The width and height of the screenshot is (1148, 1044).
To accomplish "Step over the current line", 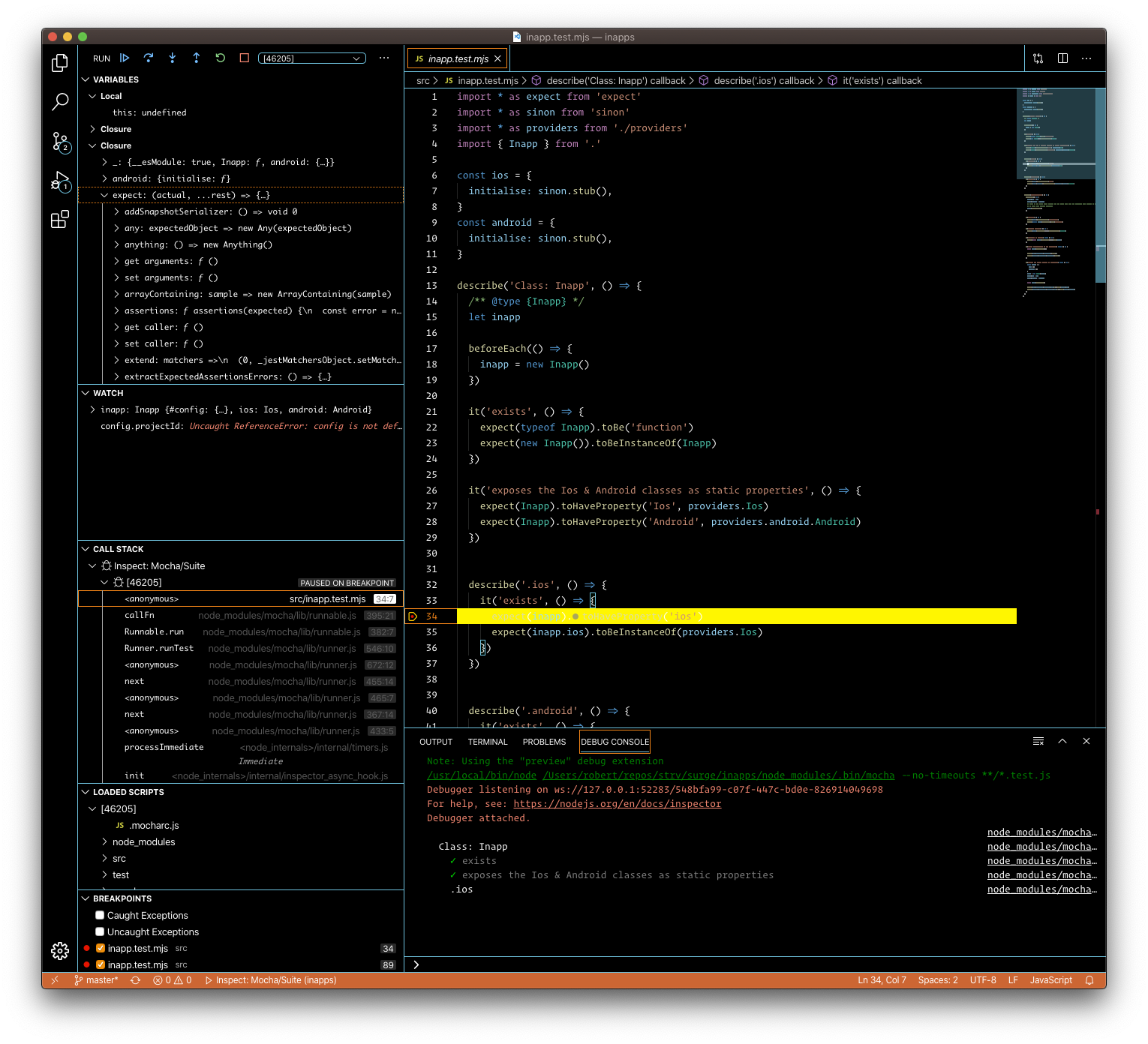I will click(149, 58).
